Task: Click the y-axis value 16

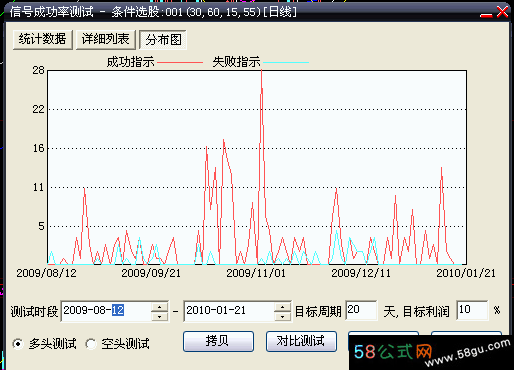Action: tap(38, 148)
